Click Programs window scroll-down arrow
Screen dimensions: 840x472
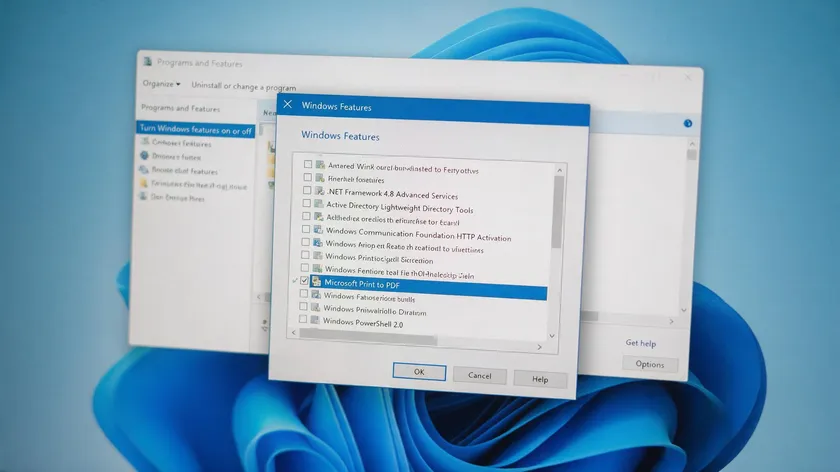point(684,310)
